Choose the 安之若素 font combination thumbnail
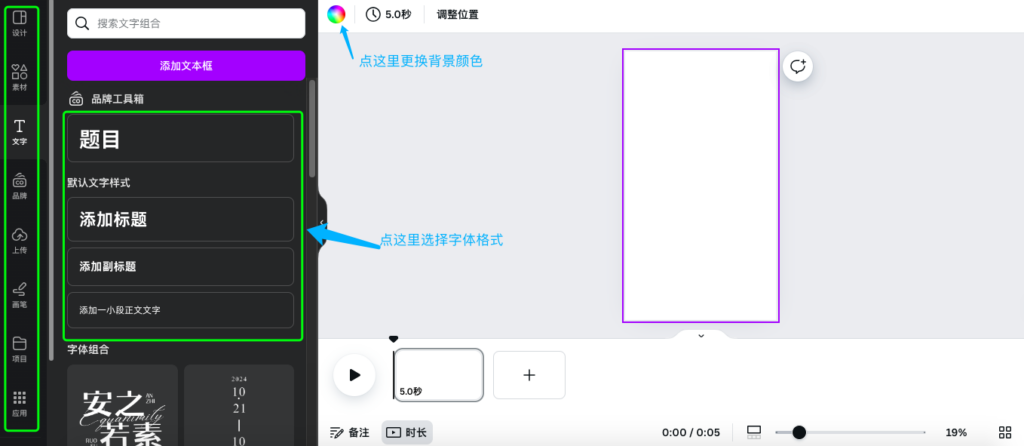 pos(122,405)
